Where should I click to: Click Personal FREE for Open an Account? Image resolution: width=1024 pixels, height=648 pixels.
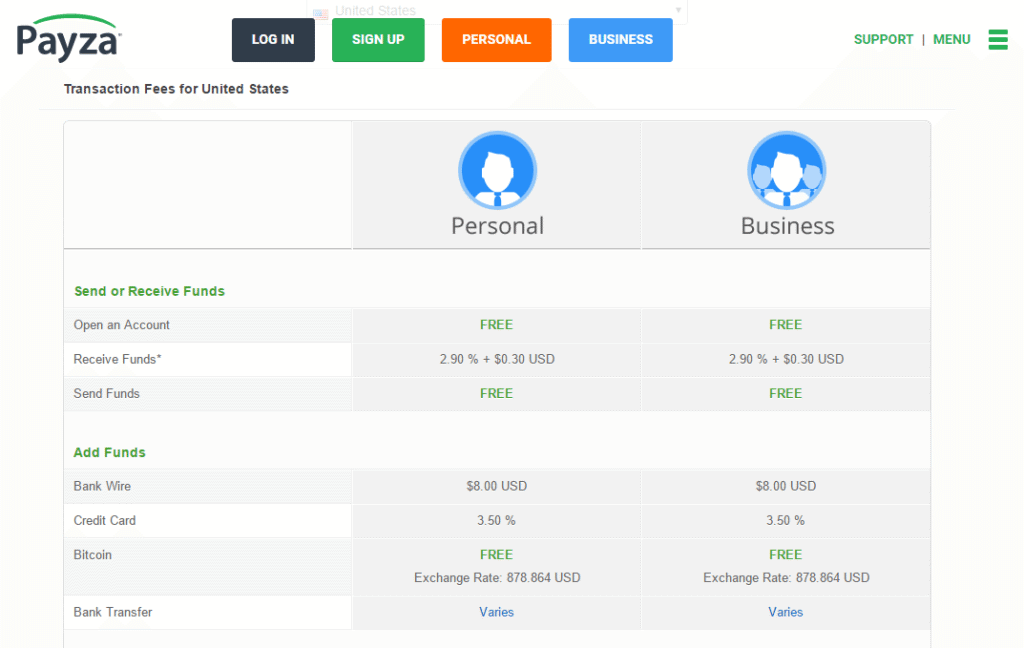pos(496,325)
